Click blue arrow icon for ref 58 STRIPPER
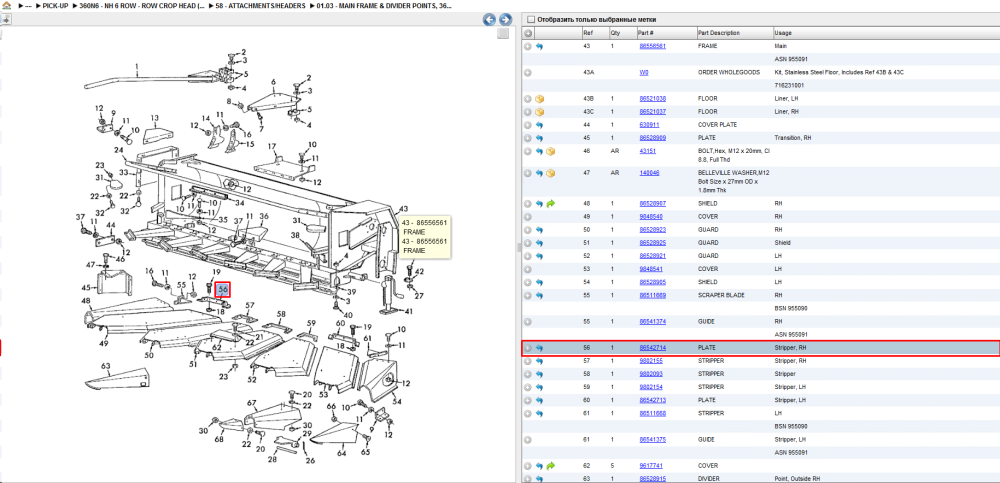This screenshot has width=1000, height=483. pos(539,374)
